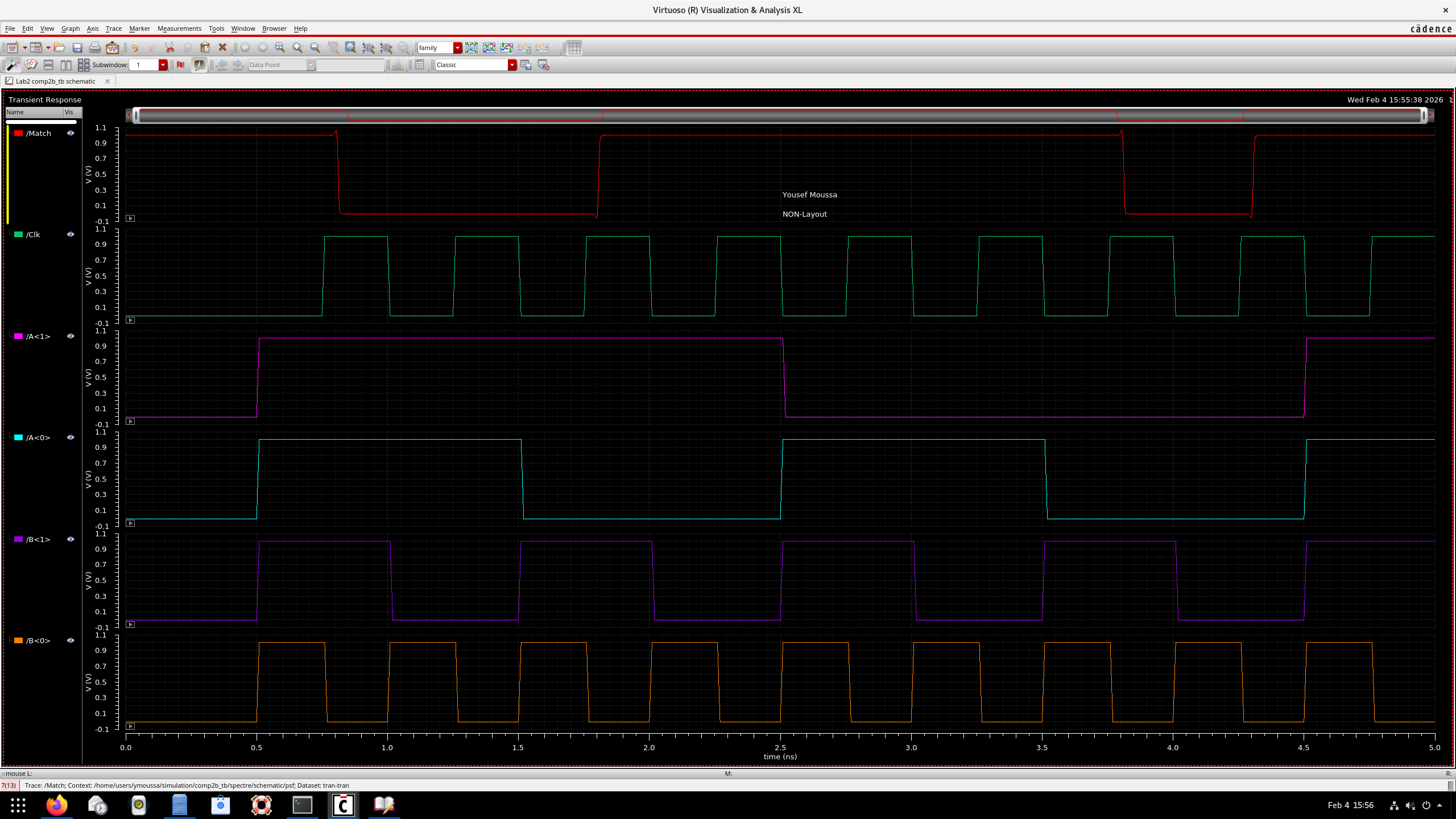The height and width of the screenshot is (819, 1456).
Task: Print the waveform window
Action: click(x=94, y=48)
